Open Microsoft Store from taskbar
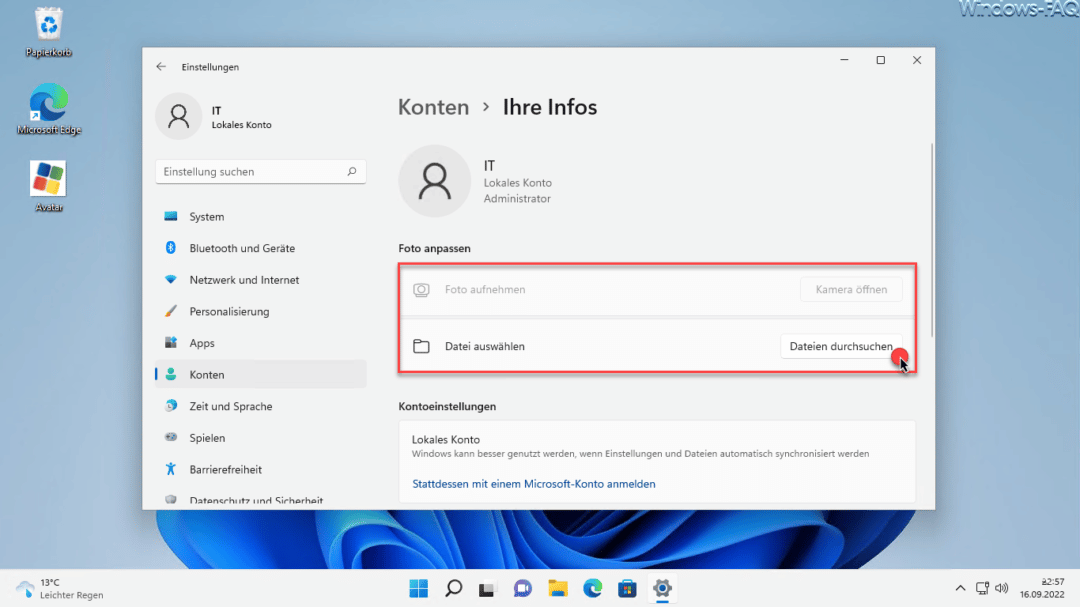 coord(627,588)
